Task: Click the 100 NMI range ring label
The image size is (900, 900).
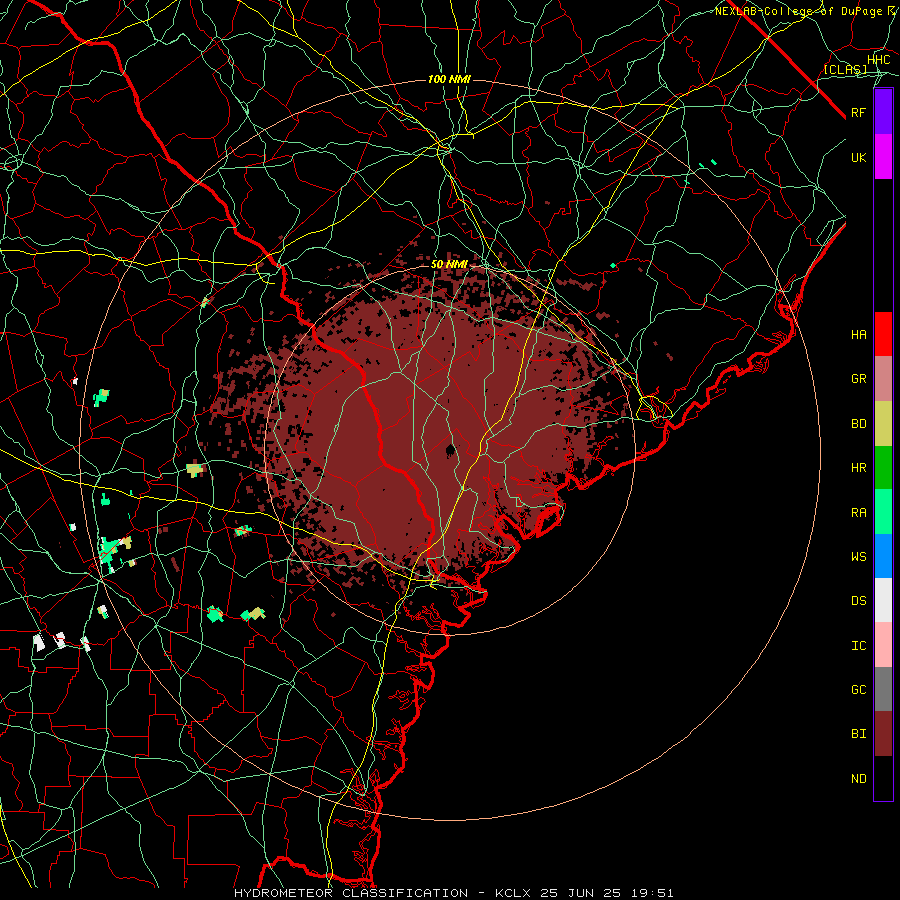Action: pos(449,79)
